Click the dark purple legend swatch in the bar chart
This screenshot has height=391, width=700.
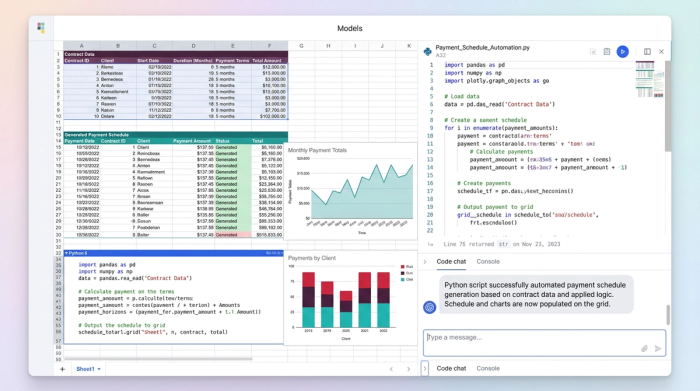(x=403, y=273)
